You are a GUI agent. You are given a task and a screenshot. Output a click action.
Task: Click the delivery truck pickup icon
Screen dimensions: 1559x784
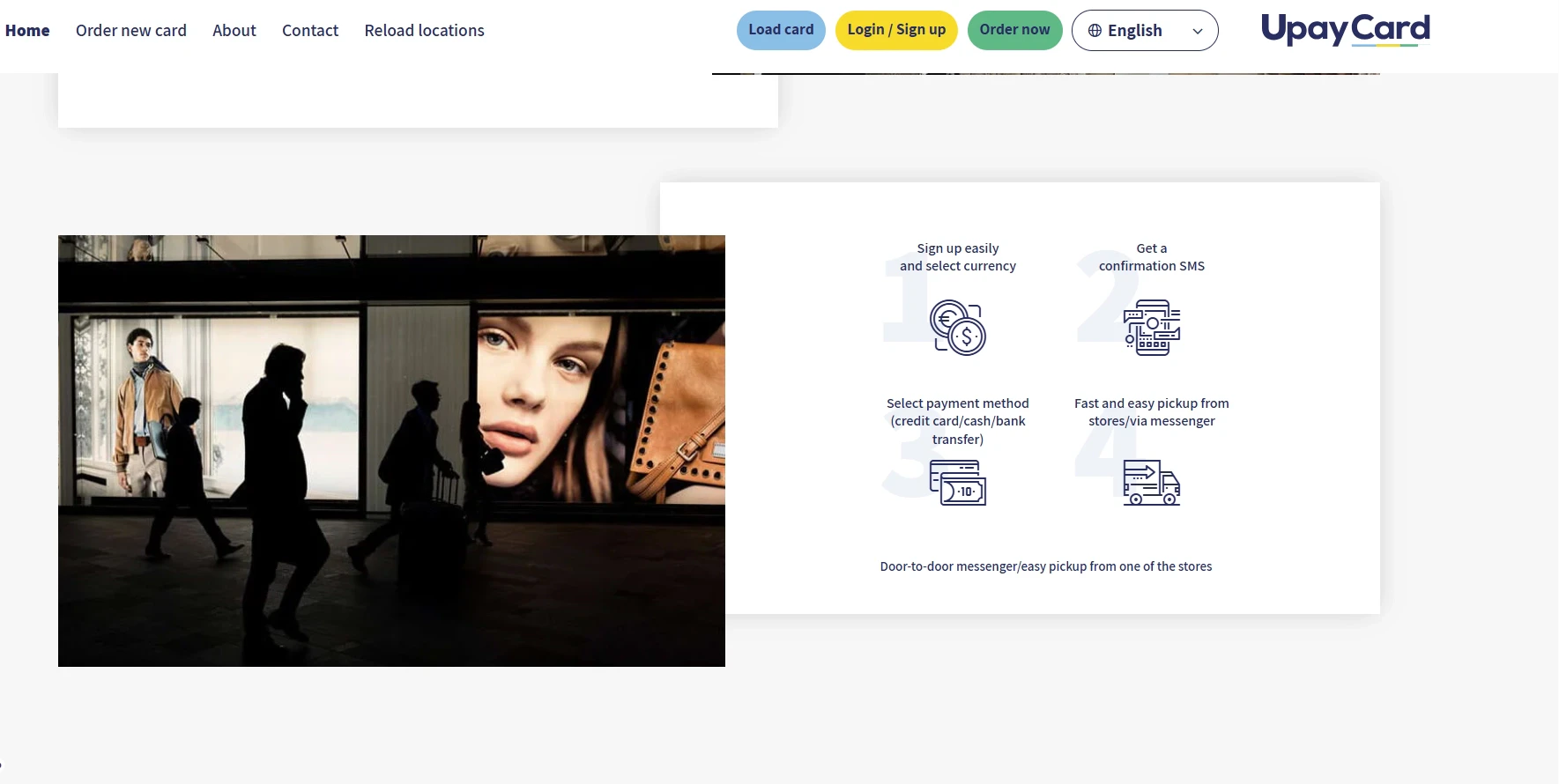[x=1152, y=483]
